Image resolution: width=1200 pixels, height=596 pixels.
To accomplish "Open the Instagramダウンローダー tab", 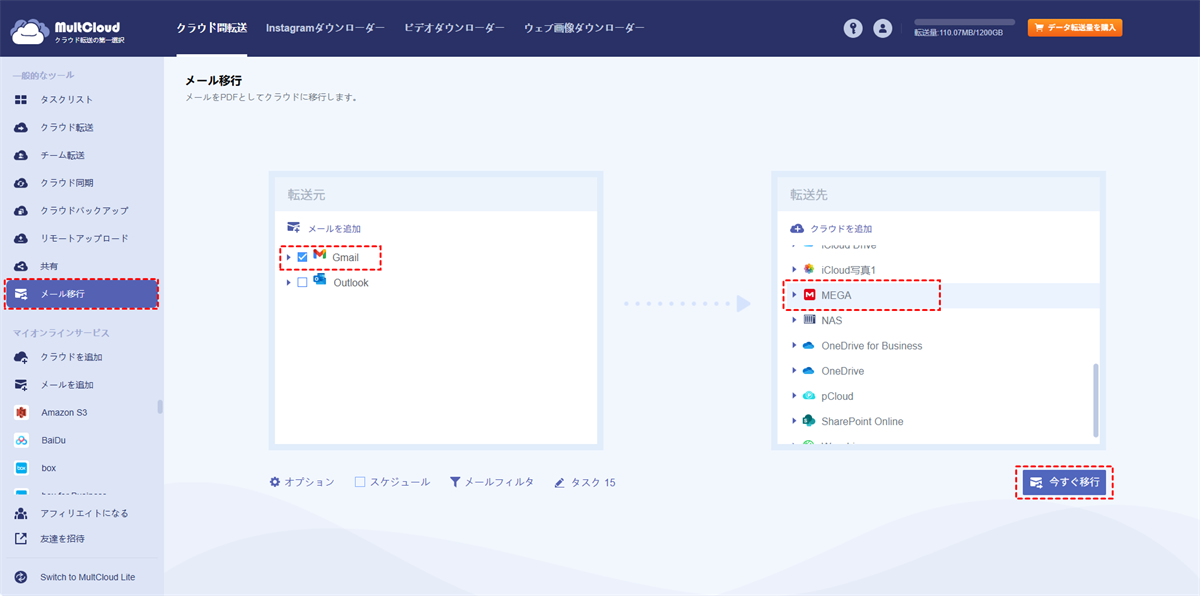I will click(325, 28).
